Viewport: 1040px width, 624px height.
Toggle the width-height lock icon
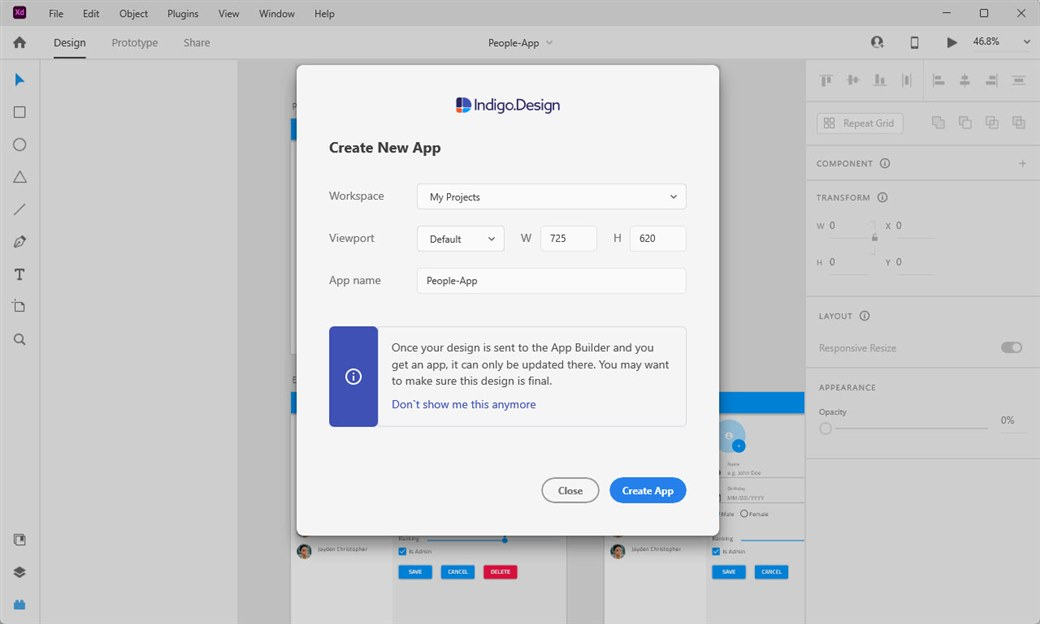pos(875,237)
